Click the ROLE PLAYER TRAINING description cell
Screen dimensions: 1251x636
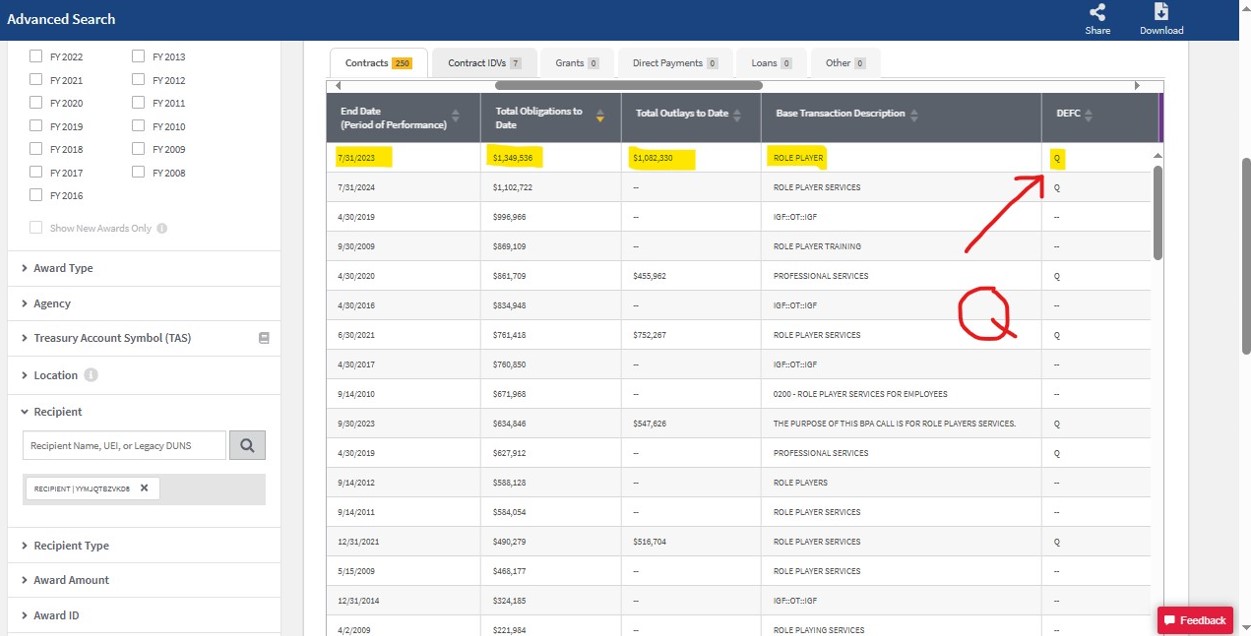[901, 246]
